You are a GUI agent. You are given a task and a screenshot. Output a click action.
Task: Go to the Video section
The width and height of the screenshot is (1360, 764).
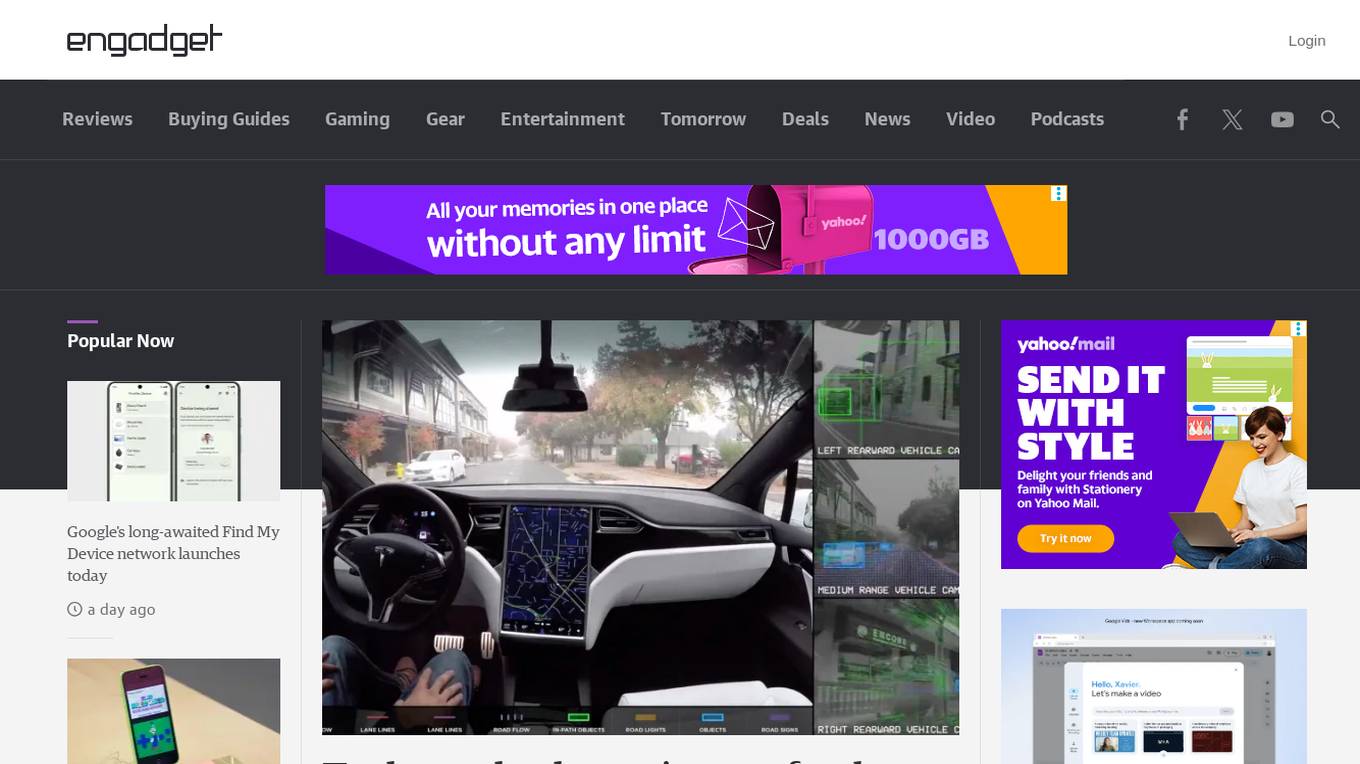pyautogui.click(x=970, y=119)
